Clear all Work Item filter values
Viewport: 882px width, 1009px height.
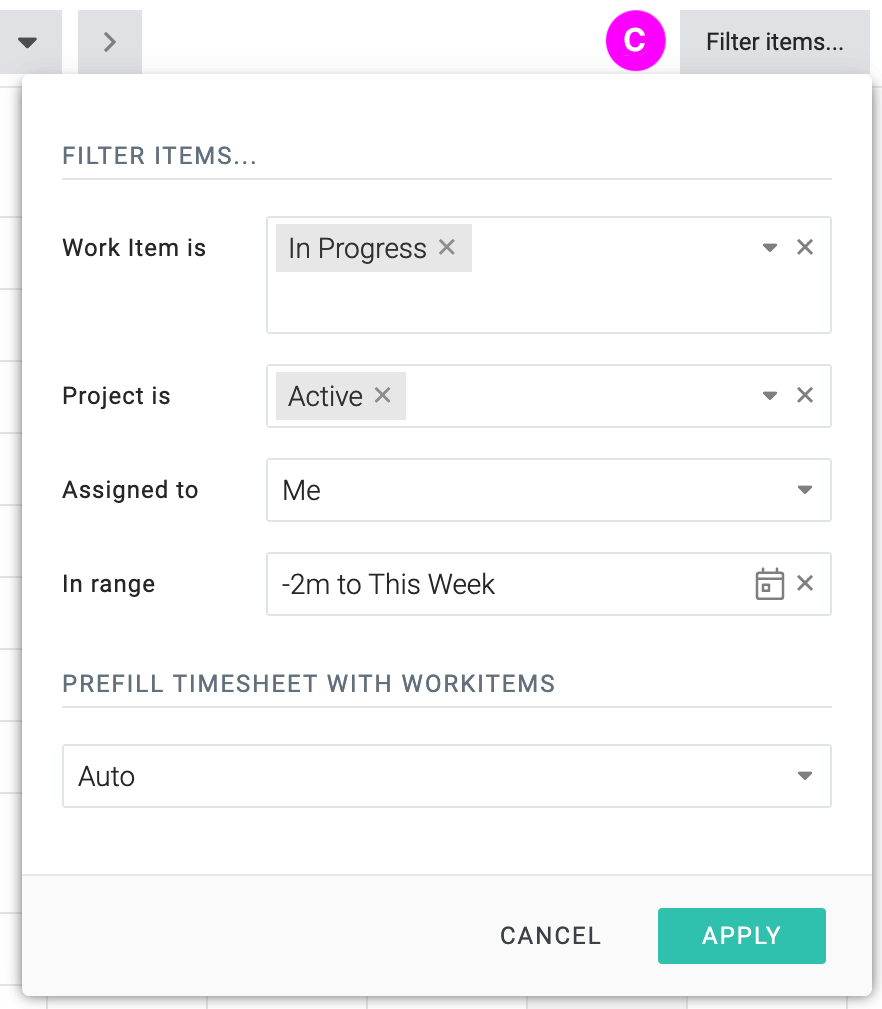(805, 247)
